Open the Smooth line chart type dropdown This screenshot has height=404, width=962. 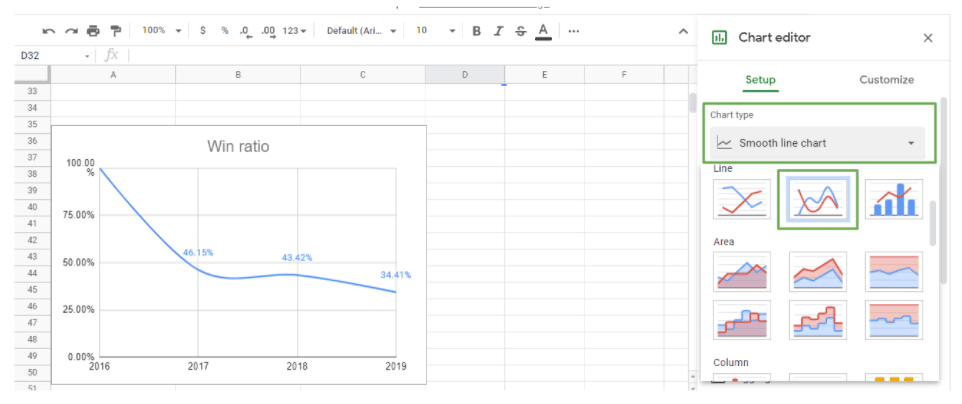(817, 143)
